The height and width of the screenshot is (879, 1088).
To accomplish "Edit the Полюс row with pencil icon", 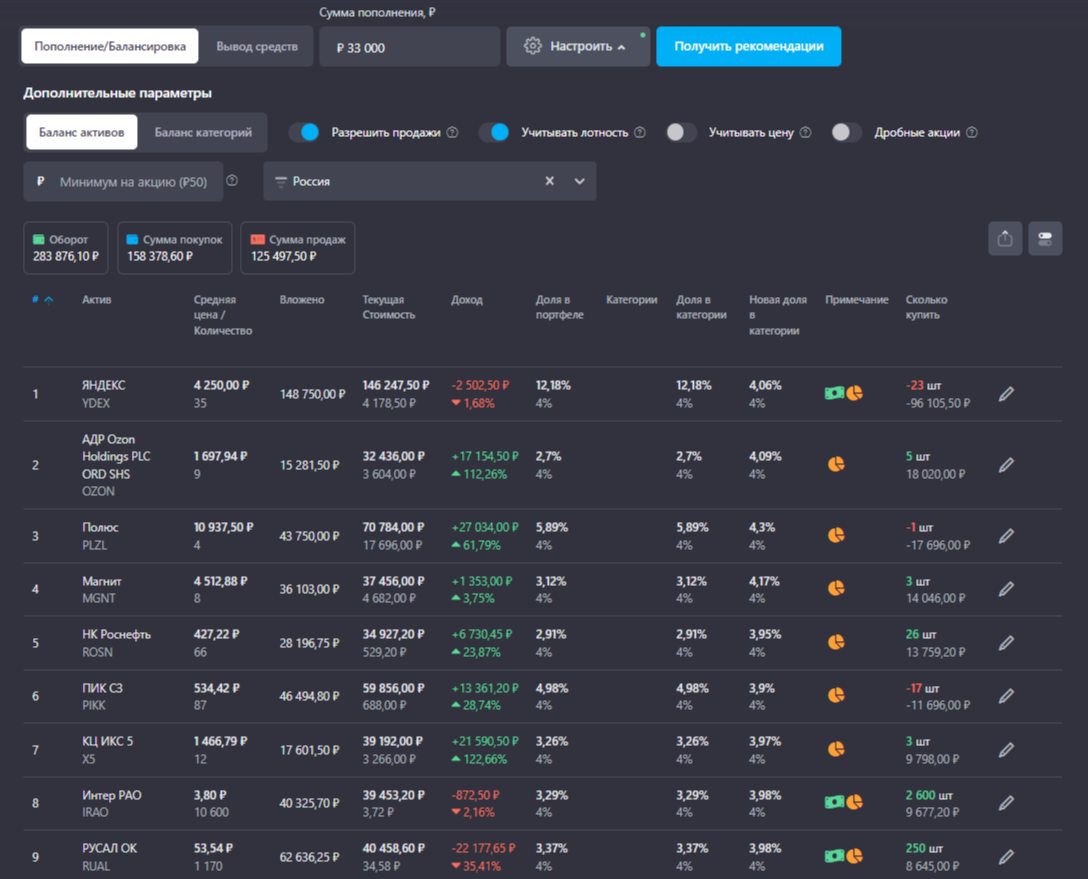I will point(1006,536).
